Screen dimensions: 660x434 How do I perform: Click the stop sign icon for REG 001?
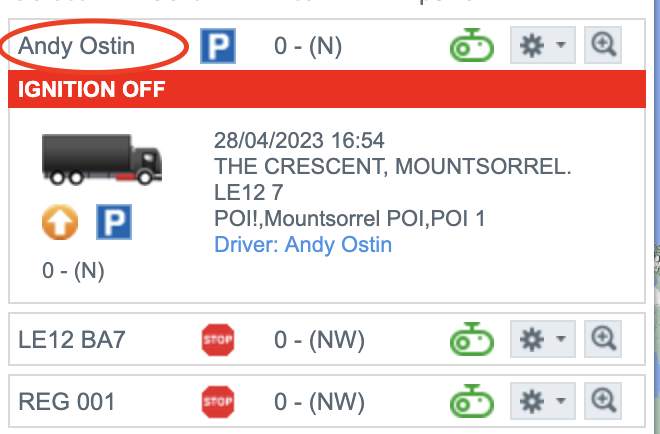218,402
